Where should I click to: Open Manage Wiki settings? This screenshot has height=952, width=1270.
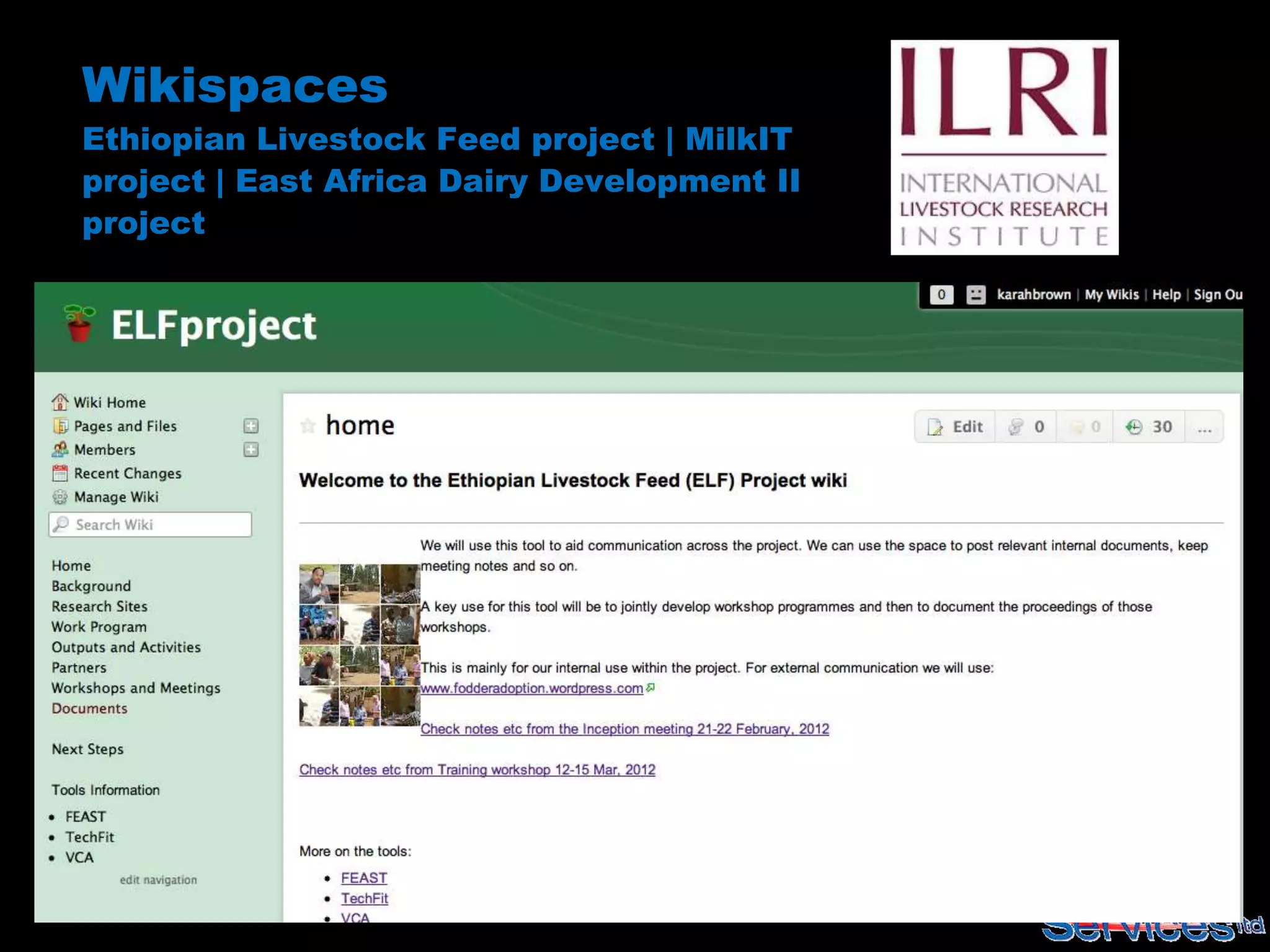(x=116, y=496)
